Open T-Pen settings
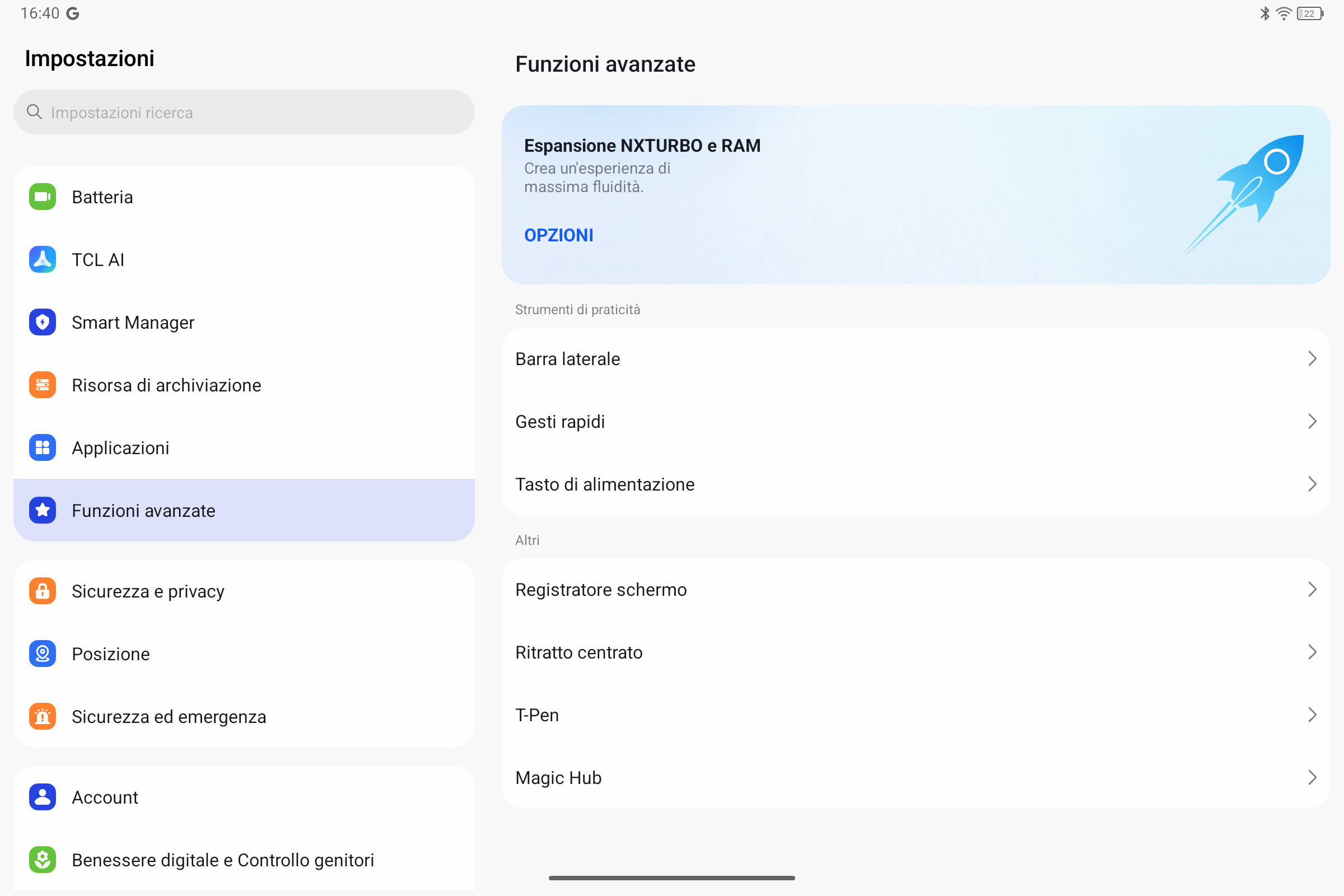The height and width of the screenshot is (896, 1344). click(x=916, y=715)
